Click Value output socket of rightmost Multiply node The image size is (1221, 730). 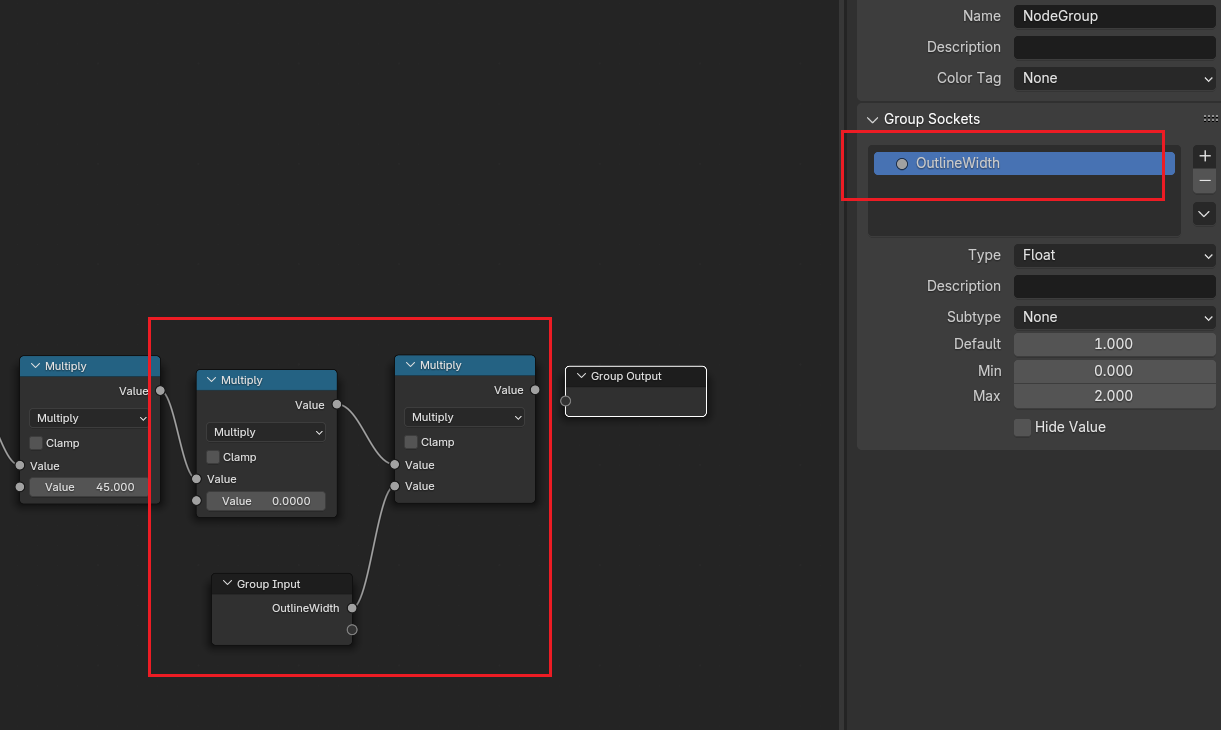pos(535,390)
